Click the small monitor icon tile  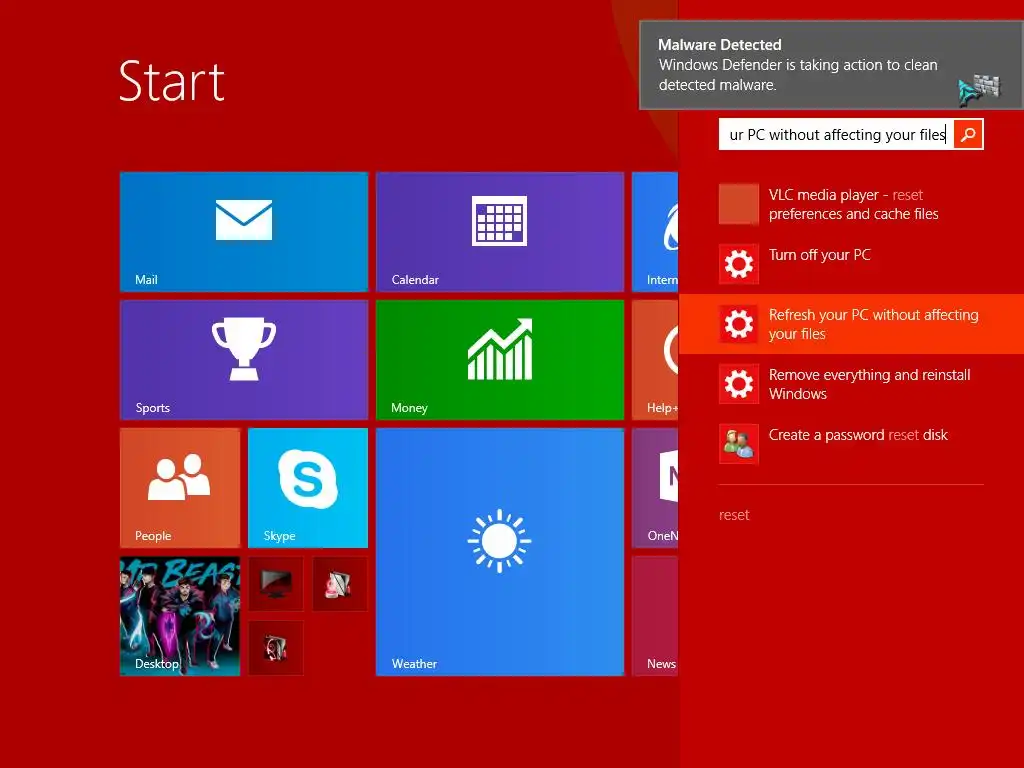pyautogui.click(x=276, y=583)
